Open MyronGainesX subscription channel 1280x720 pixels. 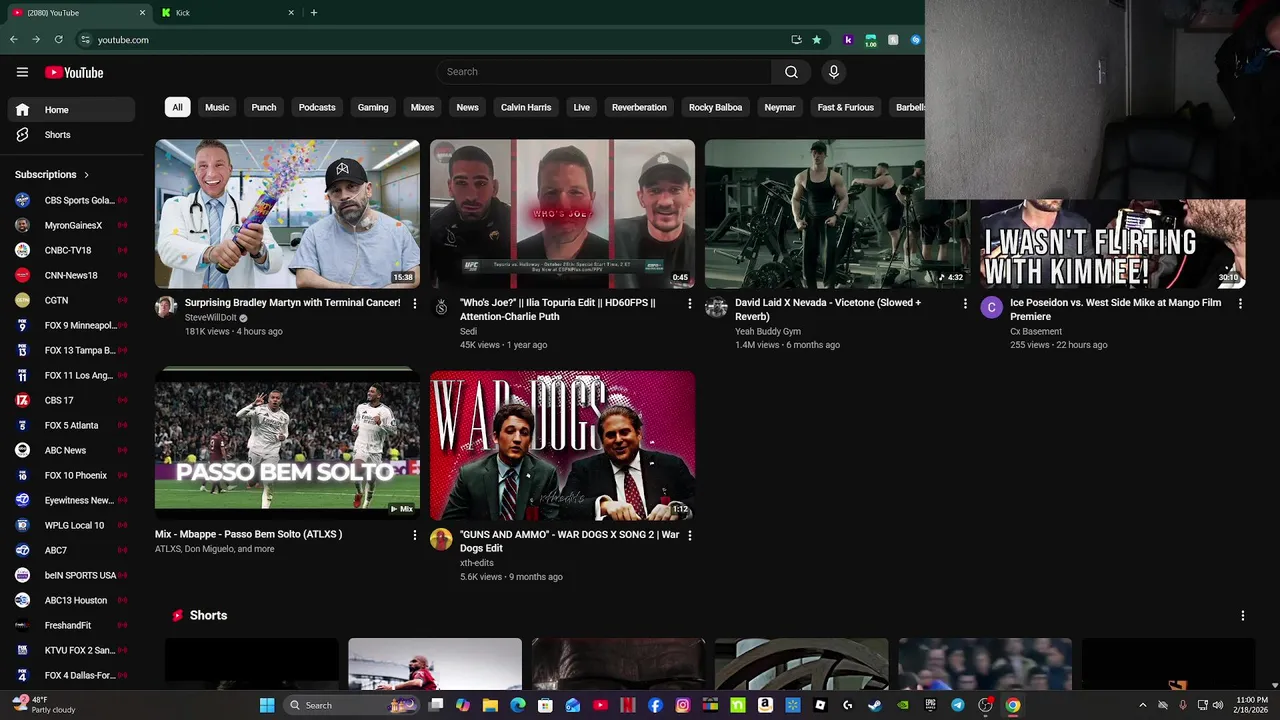(x=71, y=225)
